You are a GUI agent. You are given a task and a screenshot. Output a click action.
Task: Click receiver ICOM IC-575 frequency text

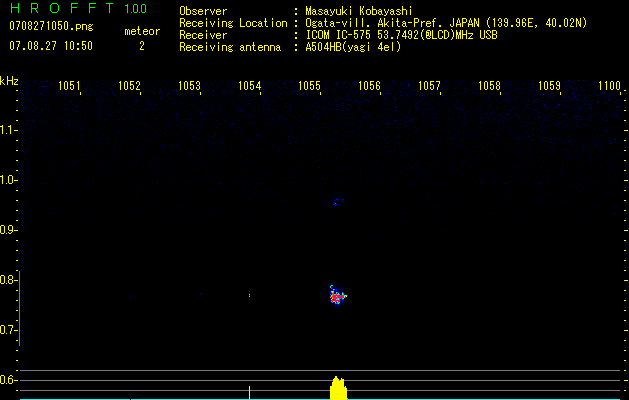pyautogui.click(x=402, y=35)
